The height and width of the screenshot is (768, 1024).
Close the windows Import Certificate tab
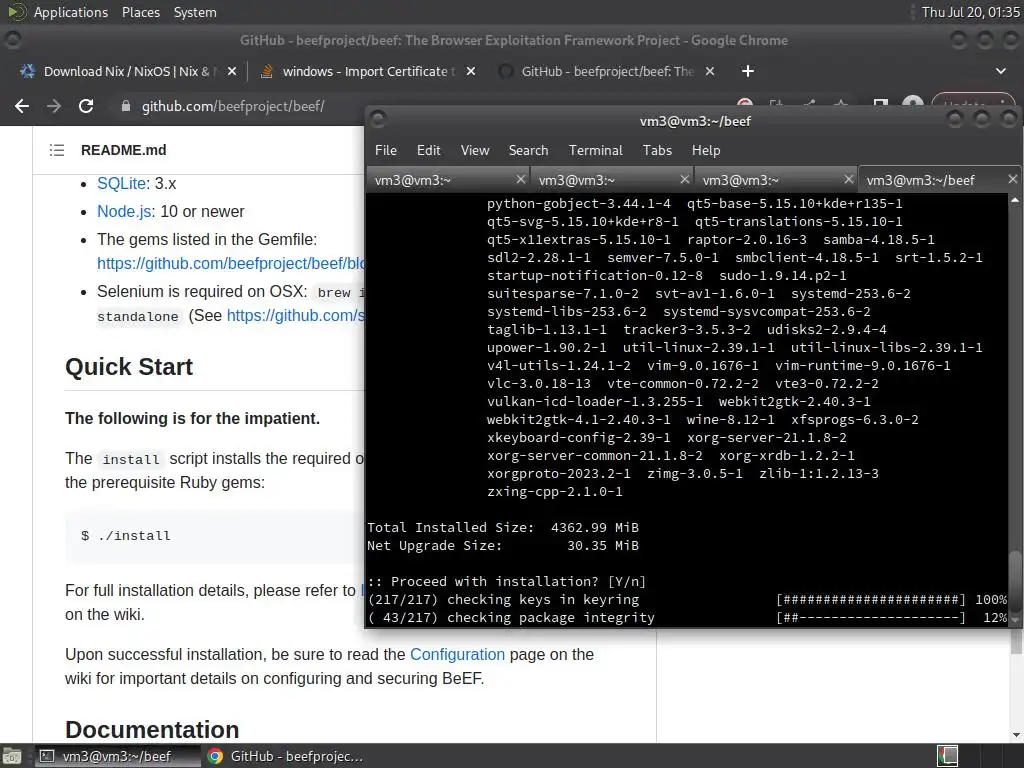click(471, 71)
